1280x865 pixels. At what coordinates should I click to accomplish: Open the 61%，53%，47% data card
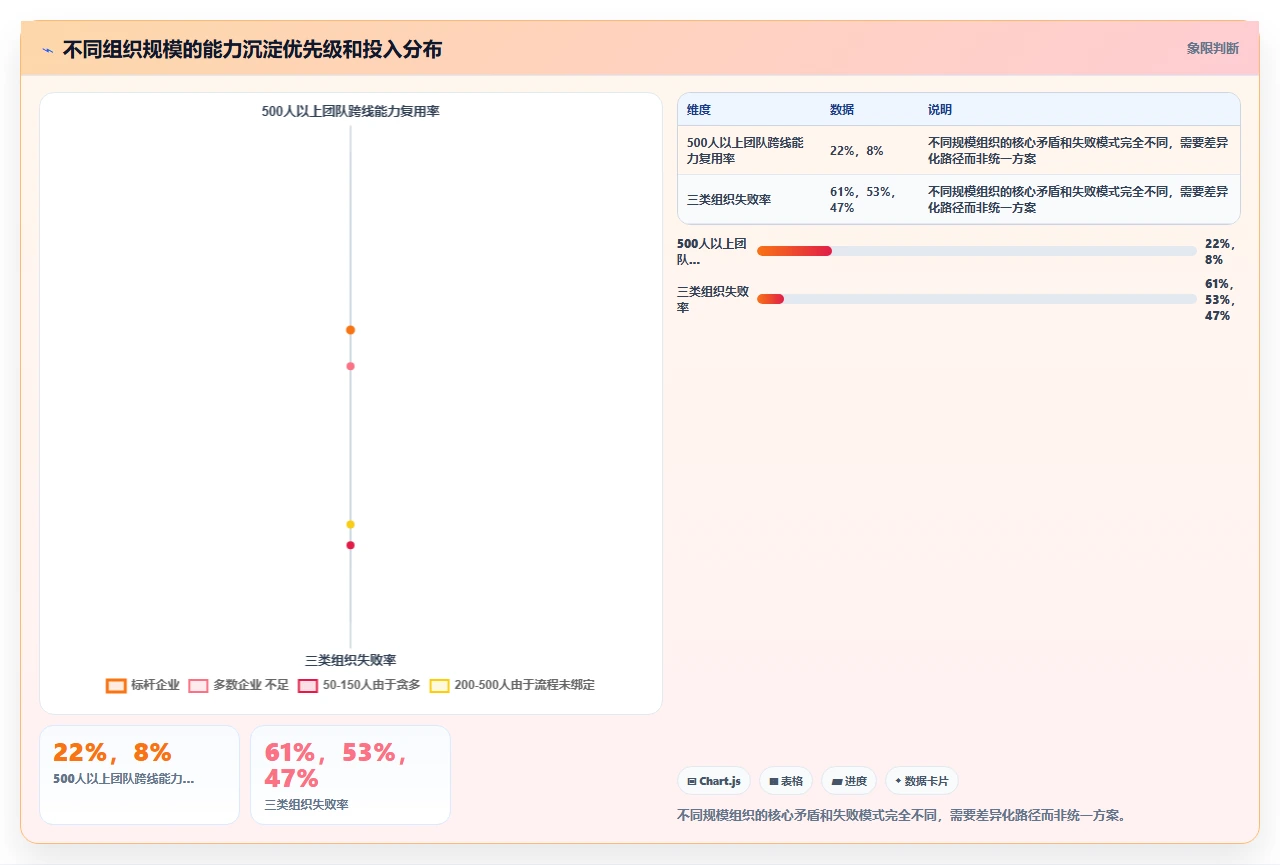pos(350,775)
